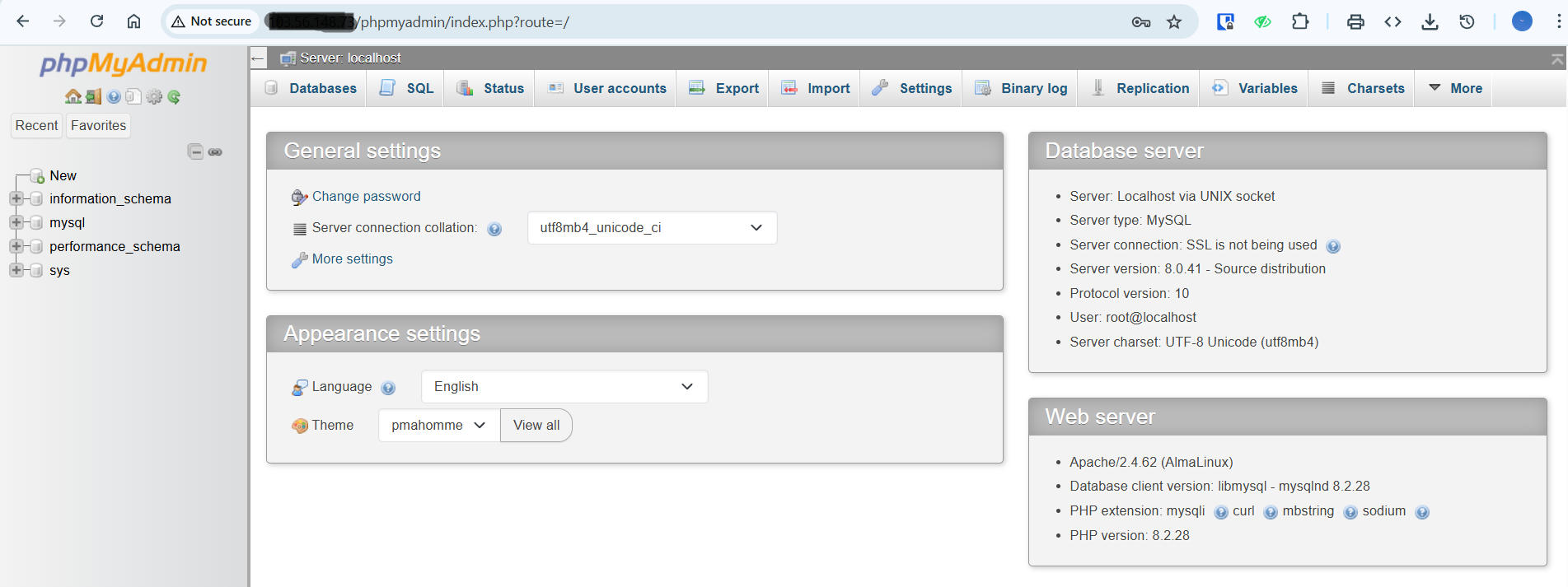Open browser downloads icon
The image size is (1568, 587).
click(1430, 22)
